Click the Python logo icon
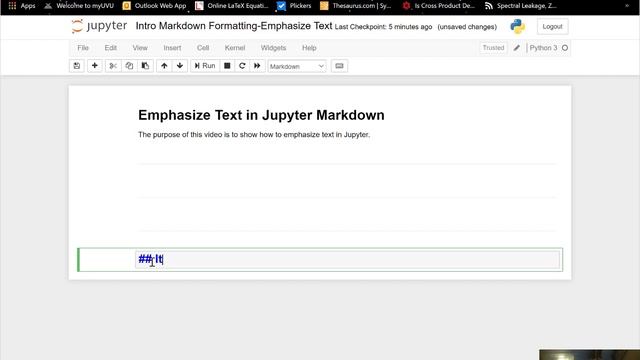 click(x=518, y=27)
